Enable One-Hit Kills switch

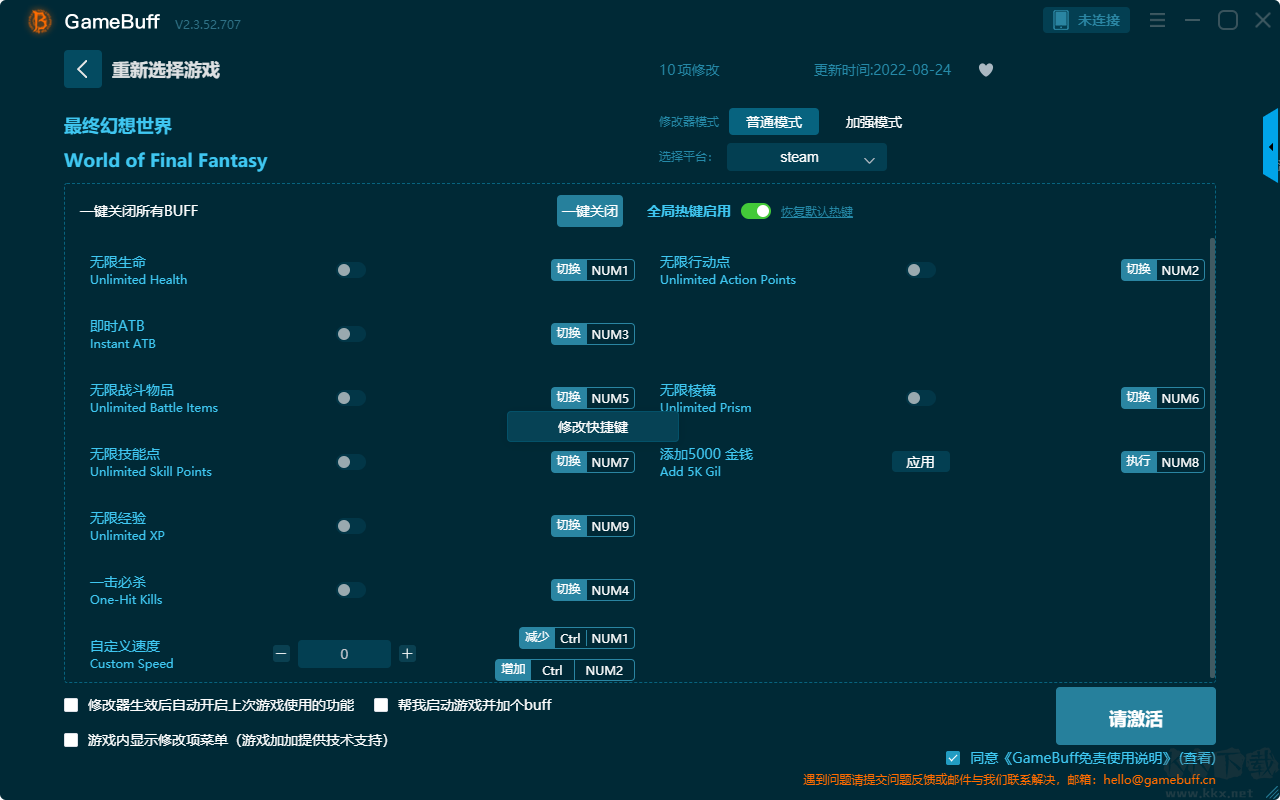click(351, 590)
